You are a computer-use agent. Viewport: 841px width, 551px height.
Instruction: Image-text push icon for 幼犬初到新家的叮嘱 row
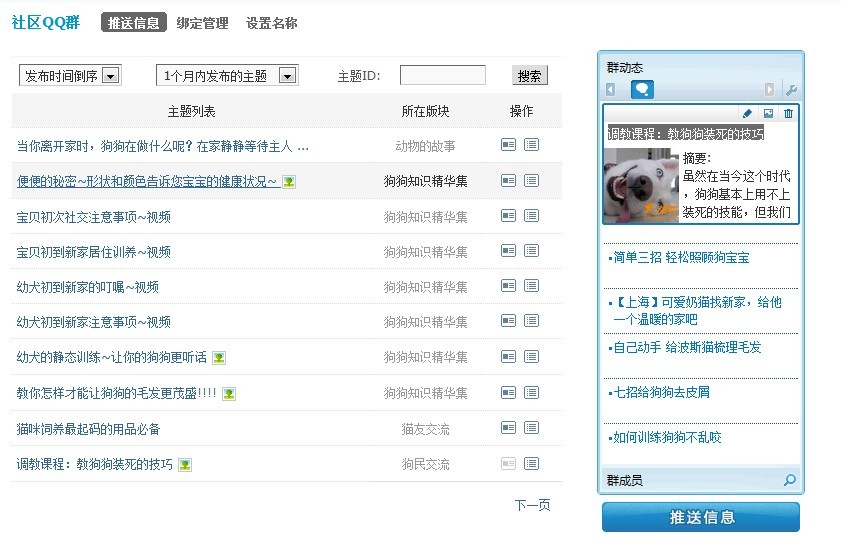pyautogui.click(x=508, y=285)
